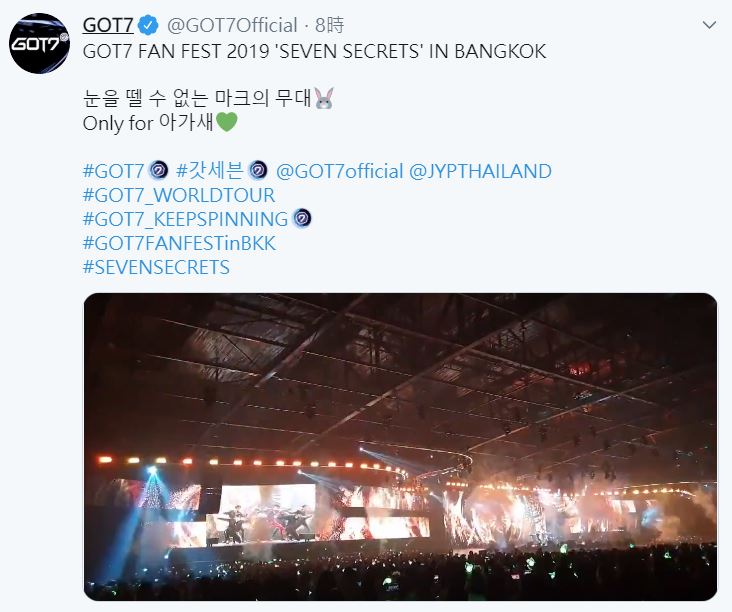Open the #GOT7_WORLDTOUR hashtag
Screen dimensions: 732x612
179,196
